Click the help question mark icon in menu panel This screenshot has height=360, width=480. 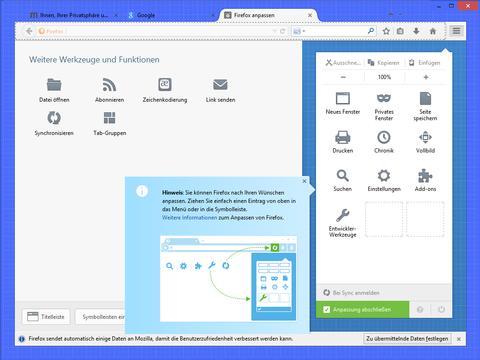420,309
